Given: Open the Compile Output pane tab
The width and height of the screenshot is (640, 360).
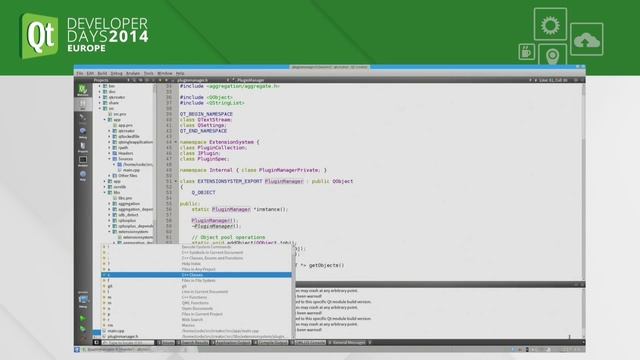Looking at the screenshot, I should 271,343.
